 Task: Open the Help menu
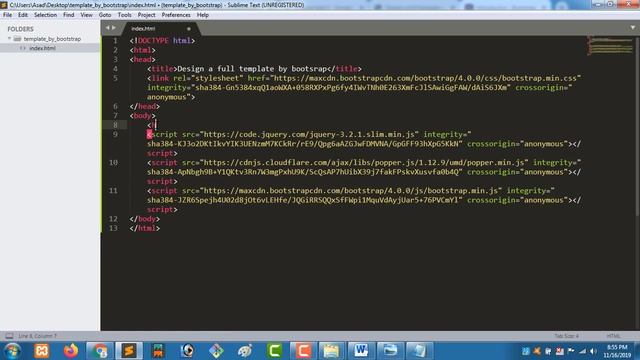click(203, 15)
